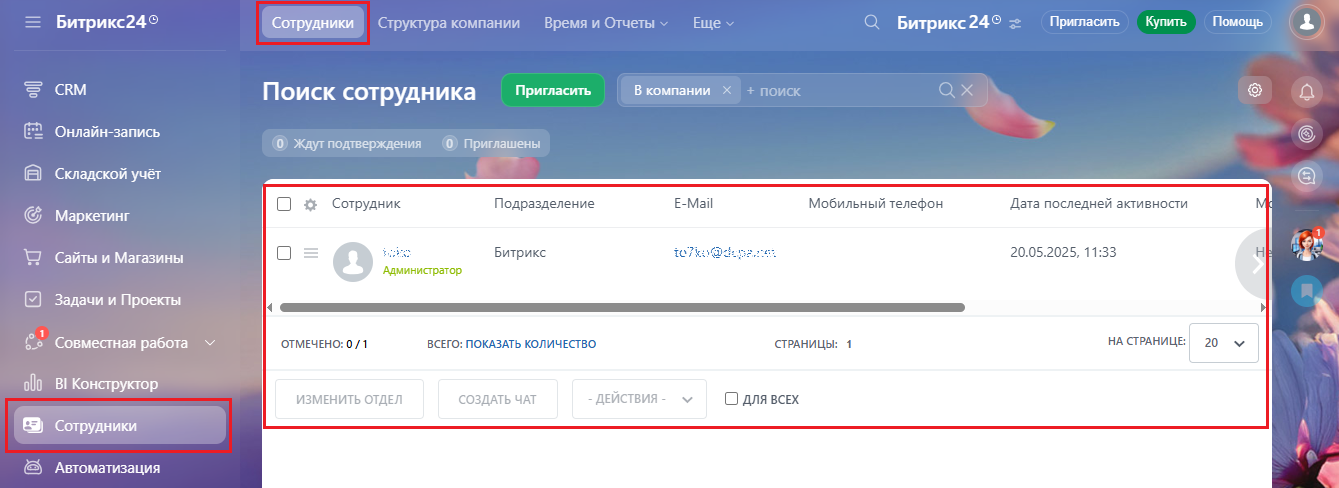Open the assistant avatar with the badge

click(1306, 243)
